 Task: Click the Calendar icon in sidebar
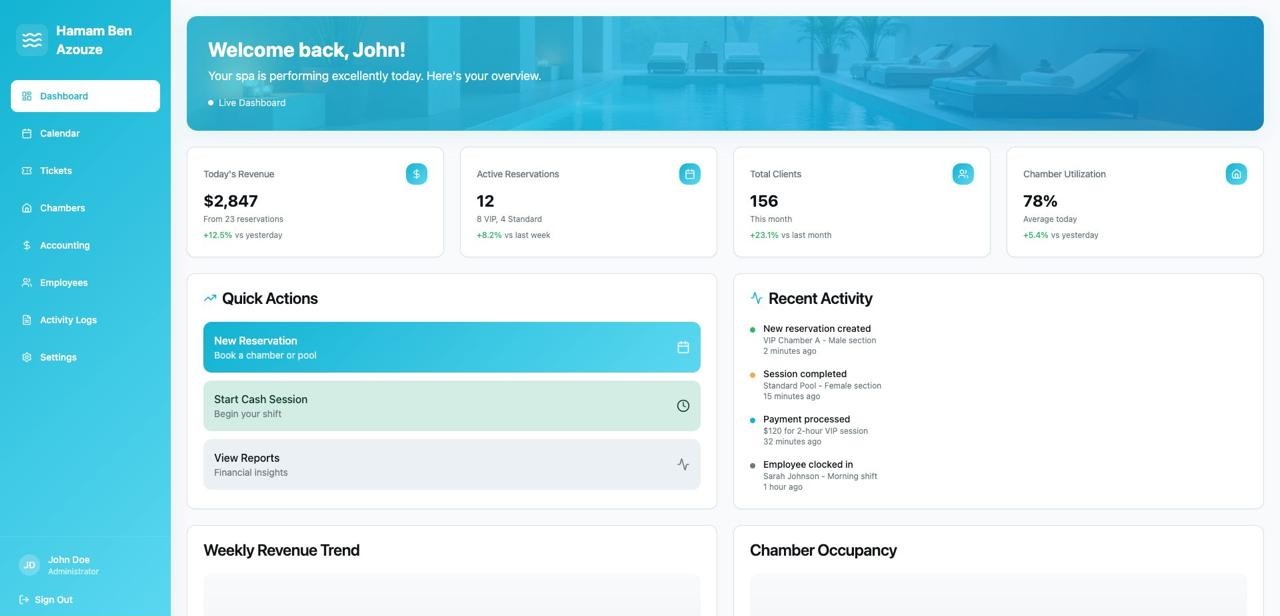click(x=27, y=133)
